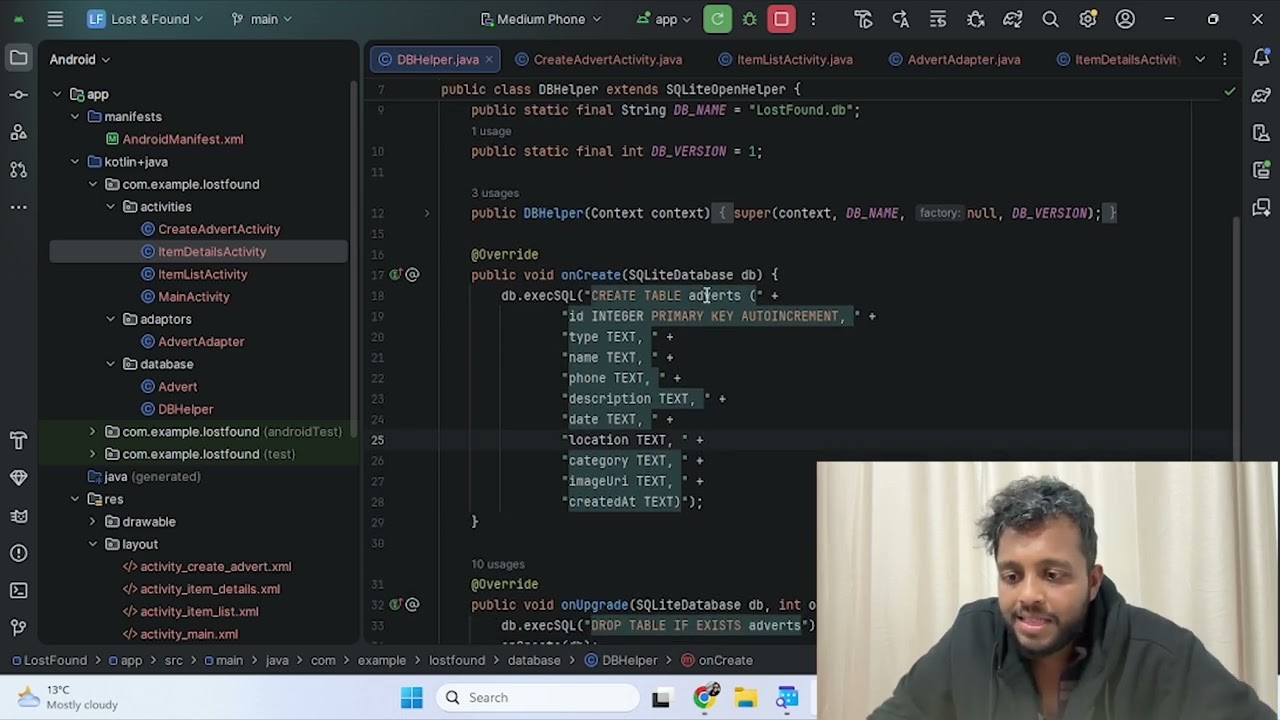Screen dimensions: 1280x720
Task: Click the override gutter icon beside onCreate
Action: pyautogui.click(x=395, y=275)
